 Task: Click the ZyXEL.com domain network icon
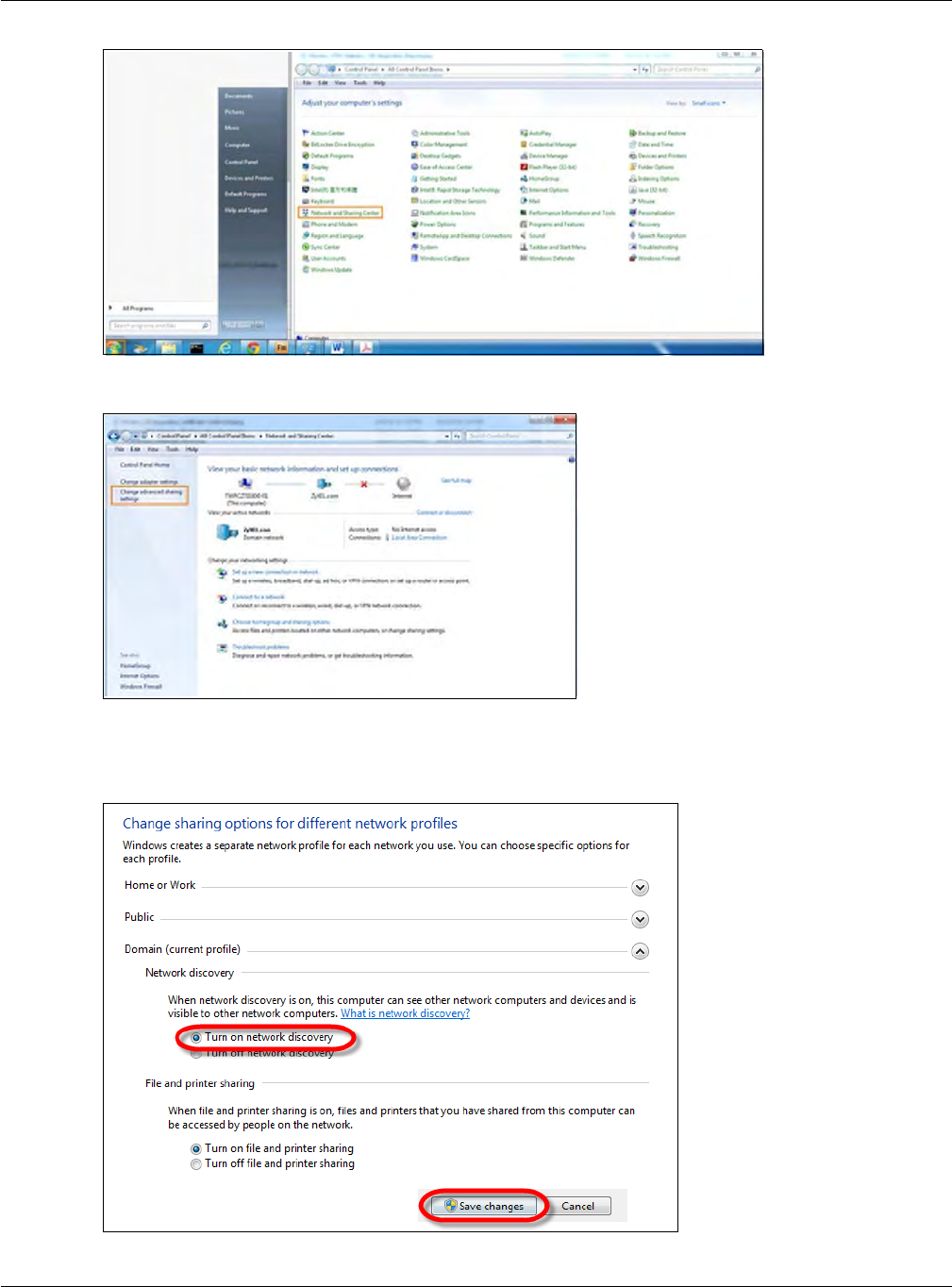(227, 532)
